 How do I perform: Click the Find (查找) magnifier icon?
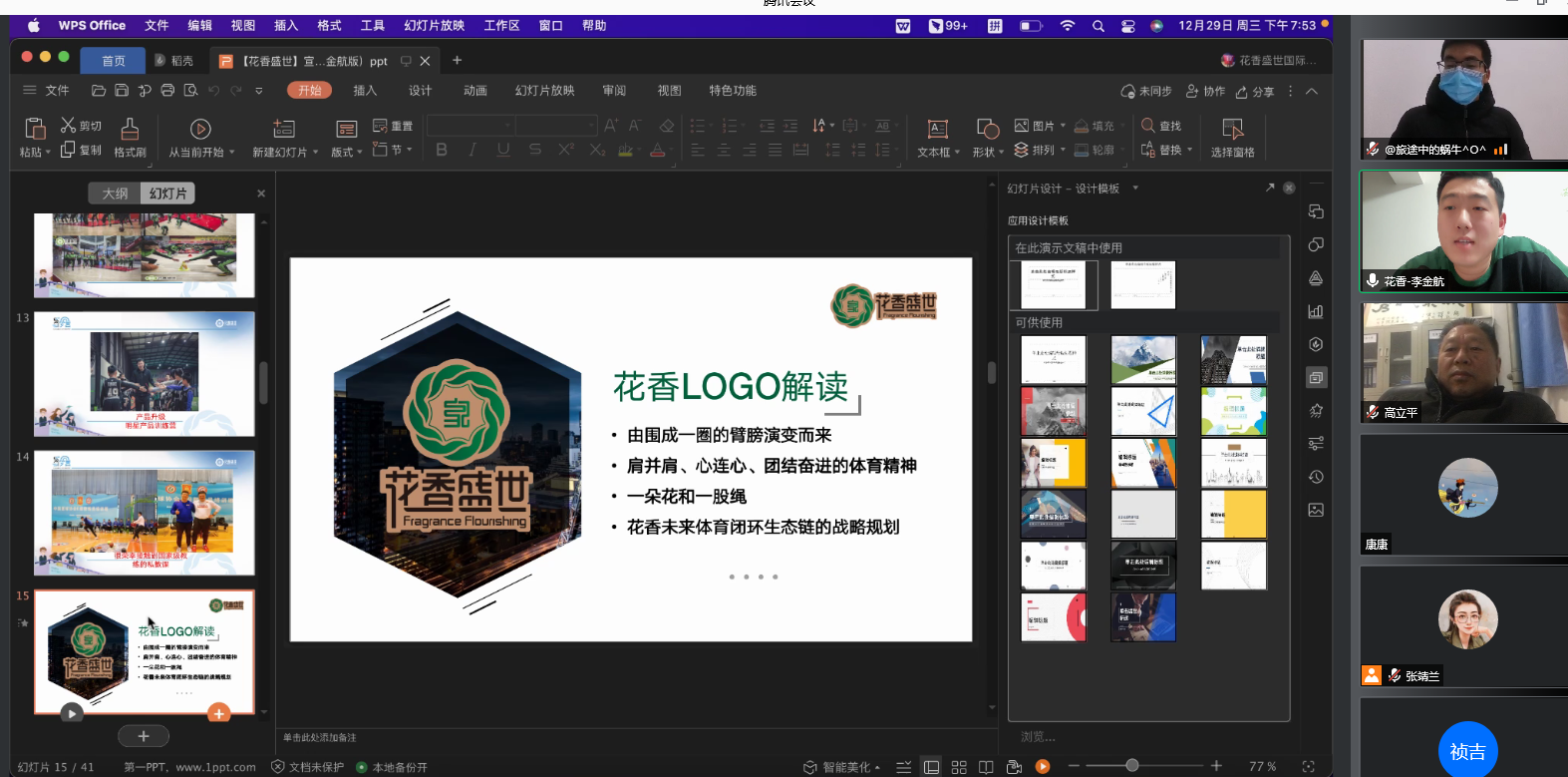click(x=1148, y=126)
